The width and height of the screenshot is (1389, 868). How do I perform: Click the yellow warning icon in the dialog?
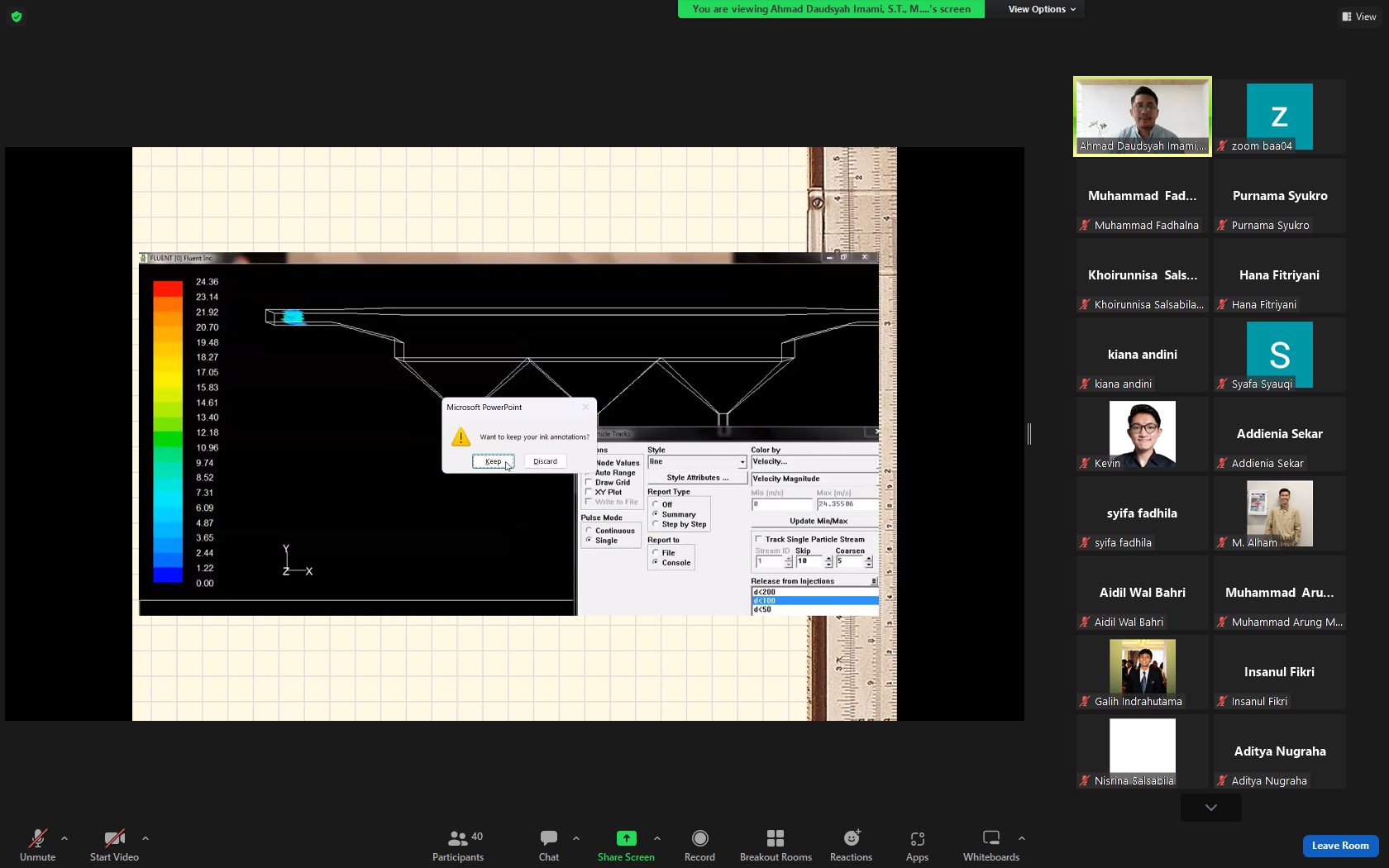coord(461,436)
